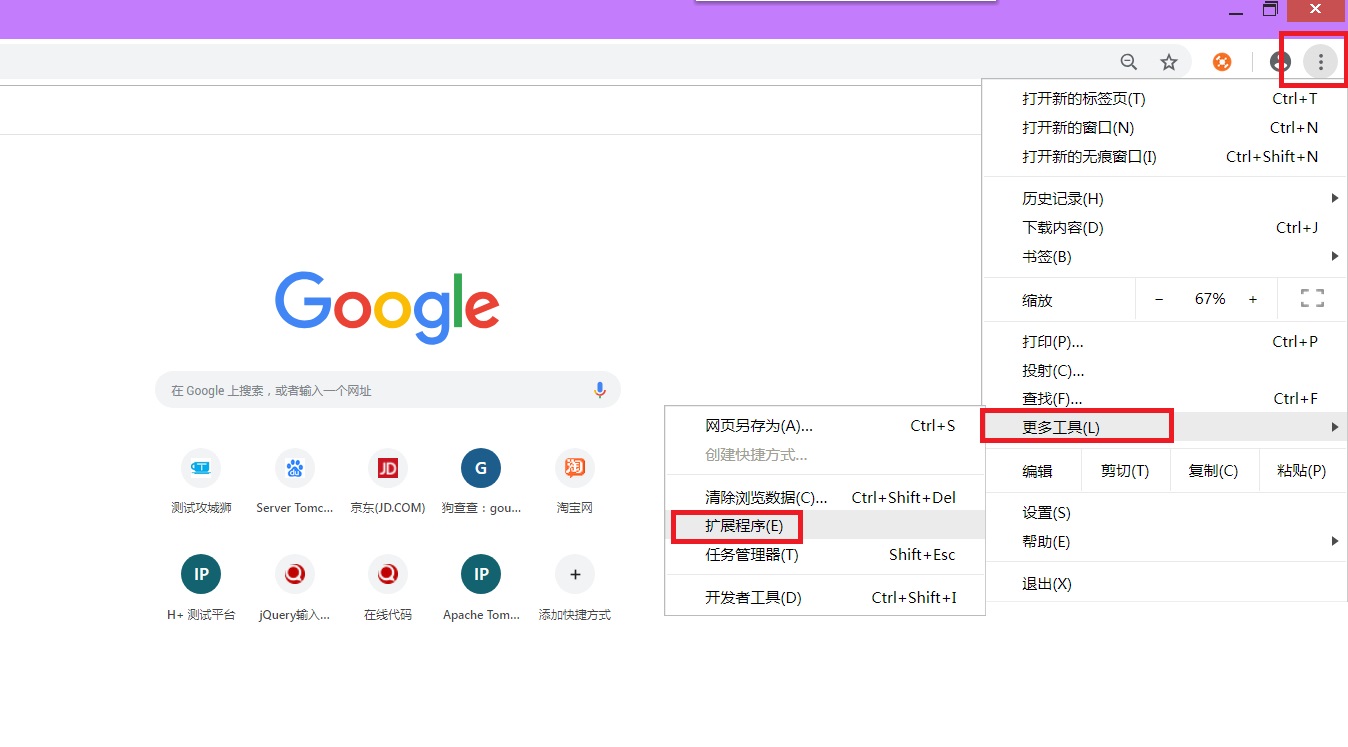
Task: Open 设置(S) from the menu
Action: tap(1165, 512)
